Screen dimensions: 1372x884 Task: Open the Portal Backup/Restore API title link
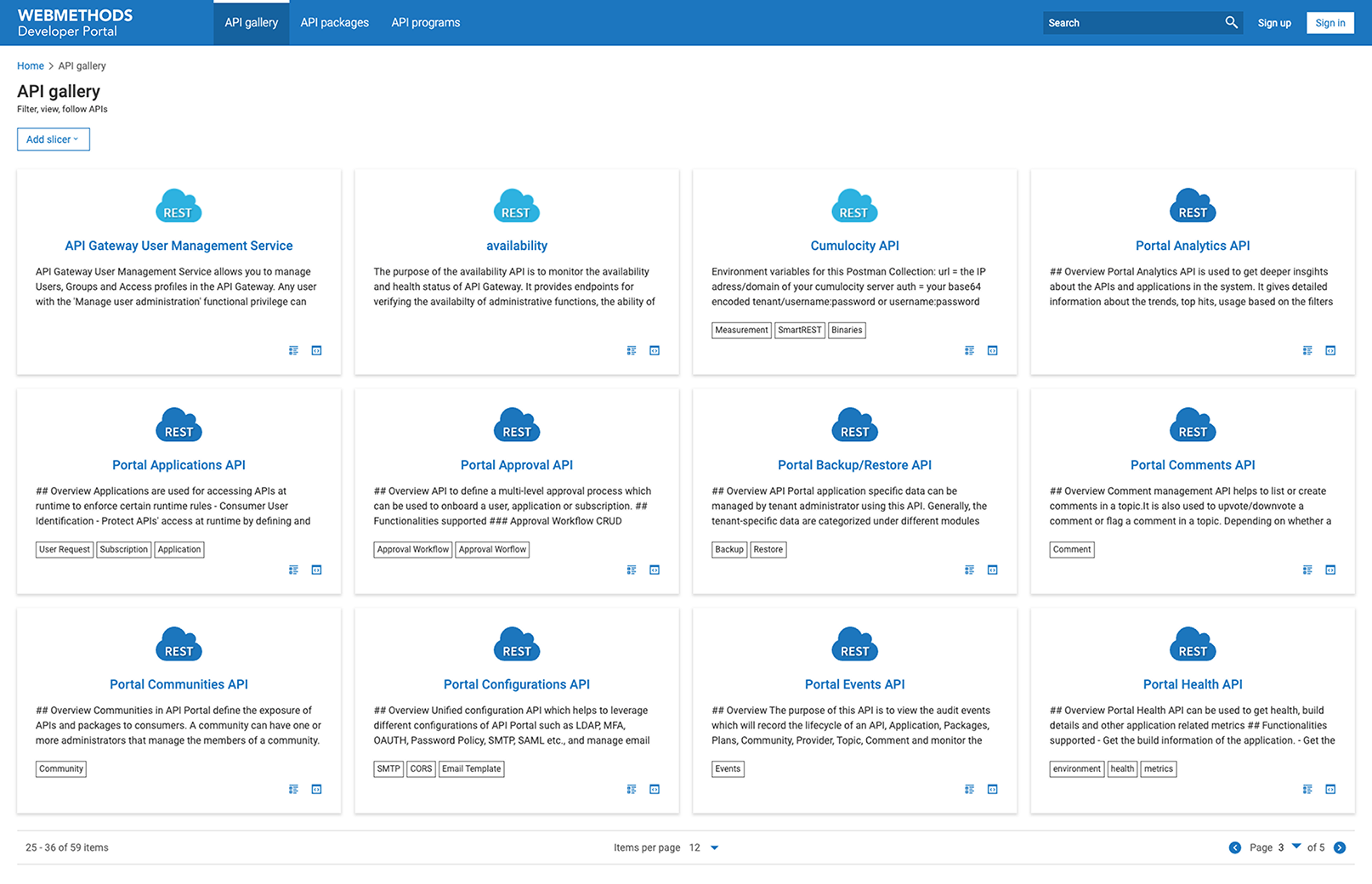point(854,465)
